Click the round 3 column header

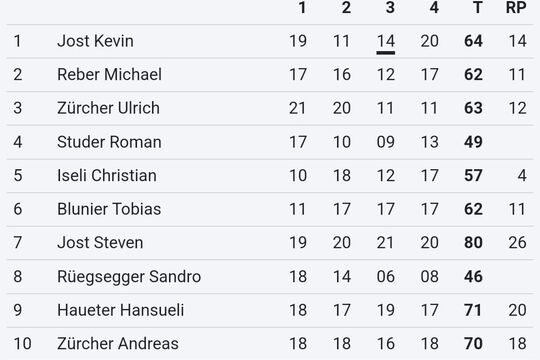[x=390, y=8]
